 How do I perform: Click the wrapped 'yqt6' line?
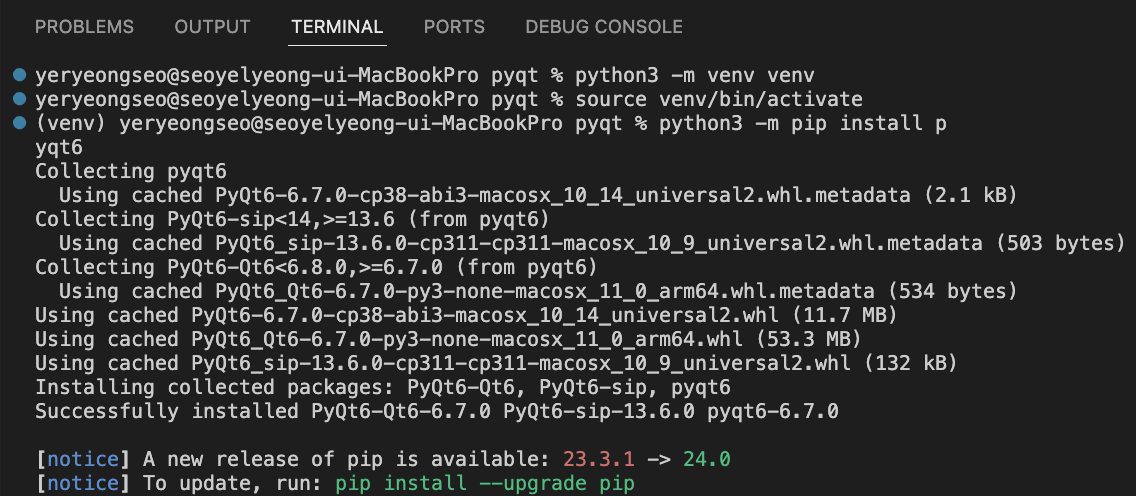coord(59,148)
